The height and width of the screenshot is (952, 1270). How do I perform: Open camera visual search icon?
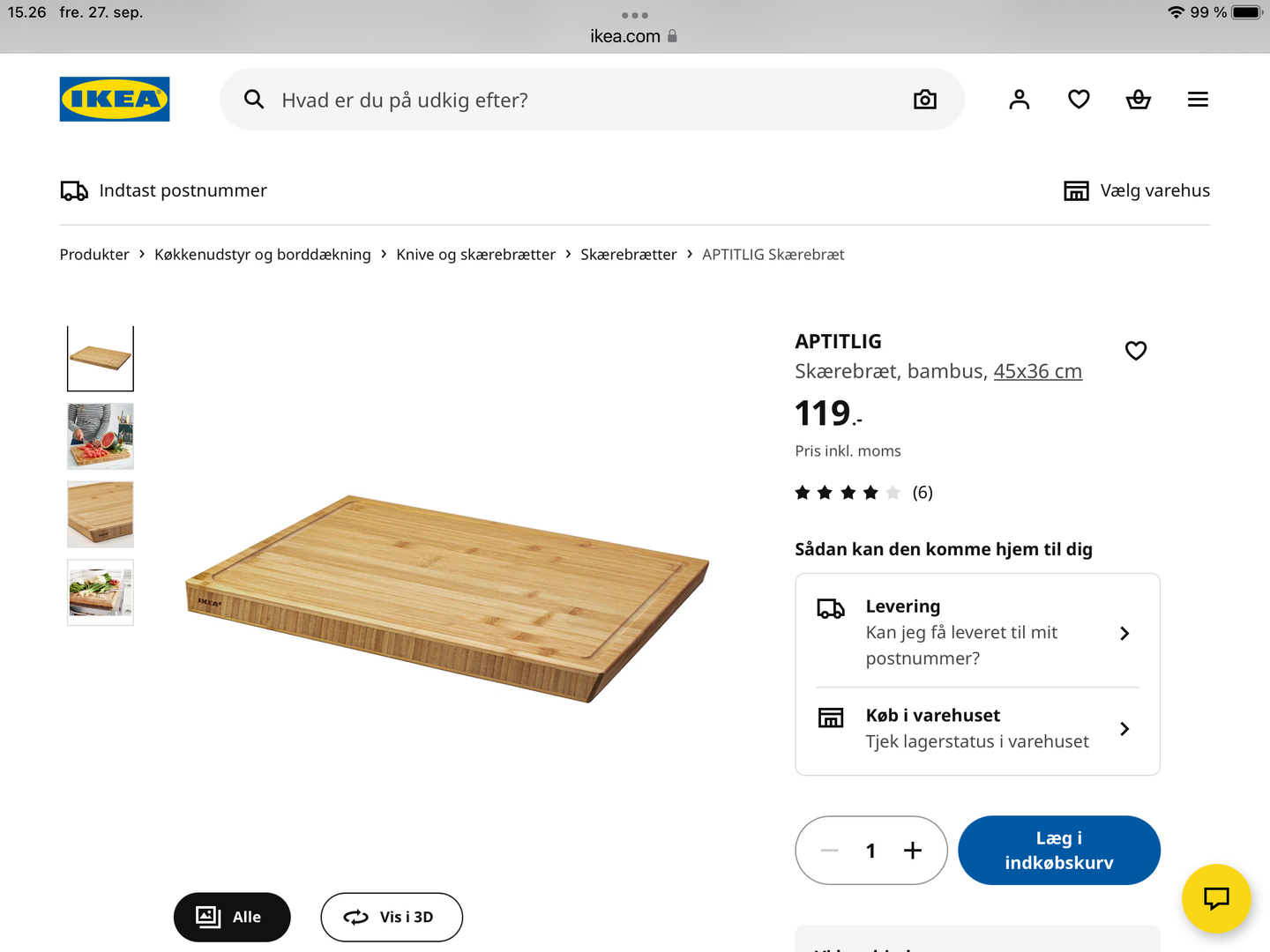[924, 100]
